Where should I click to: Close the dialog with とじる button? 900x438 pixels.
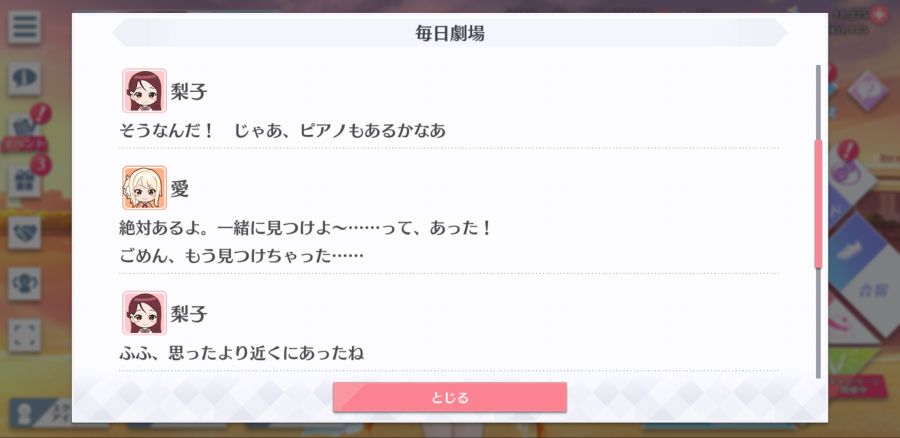pyautogui.click(x=450, y=397)
